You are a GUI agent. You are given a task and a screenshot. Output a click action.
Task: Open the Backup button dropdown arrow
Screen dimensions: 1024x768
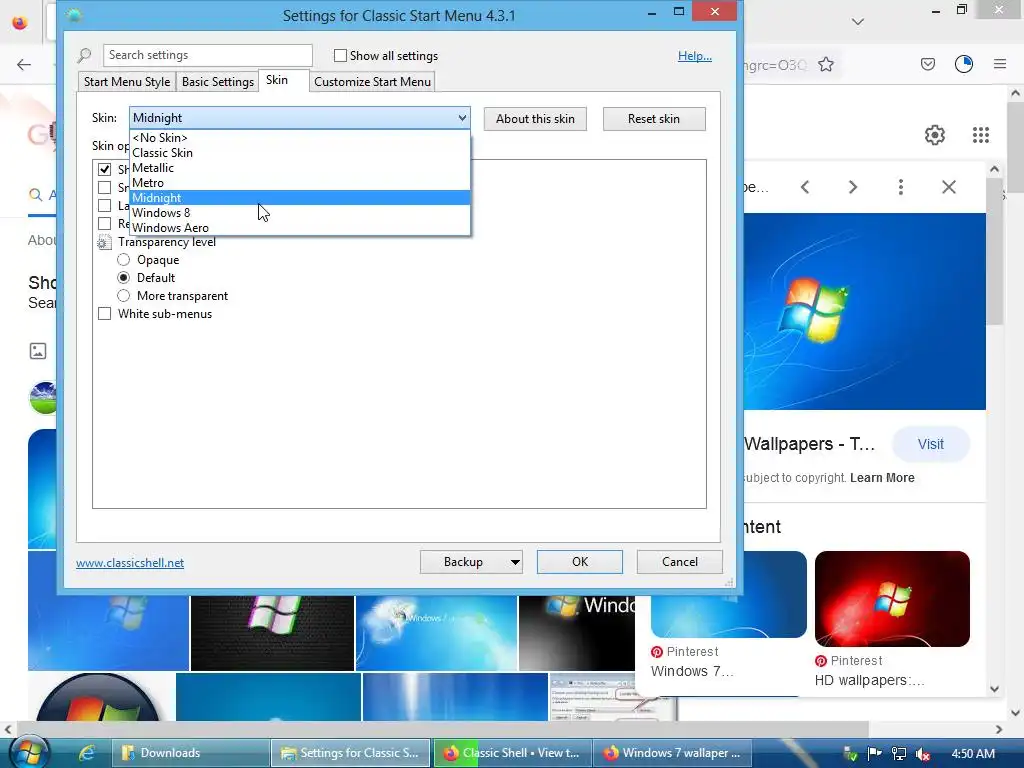(515, 562)
